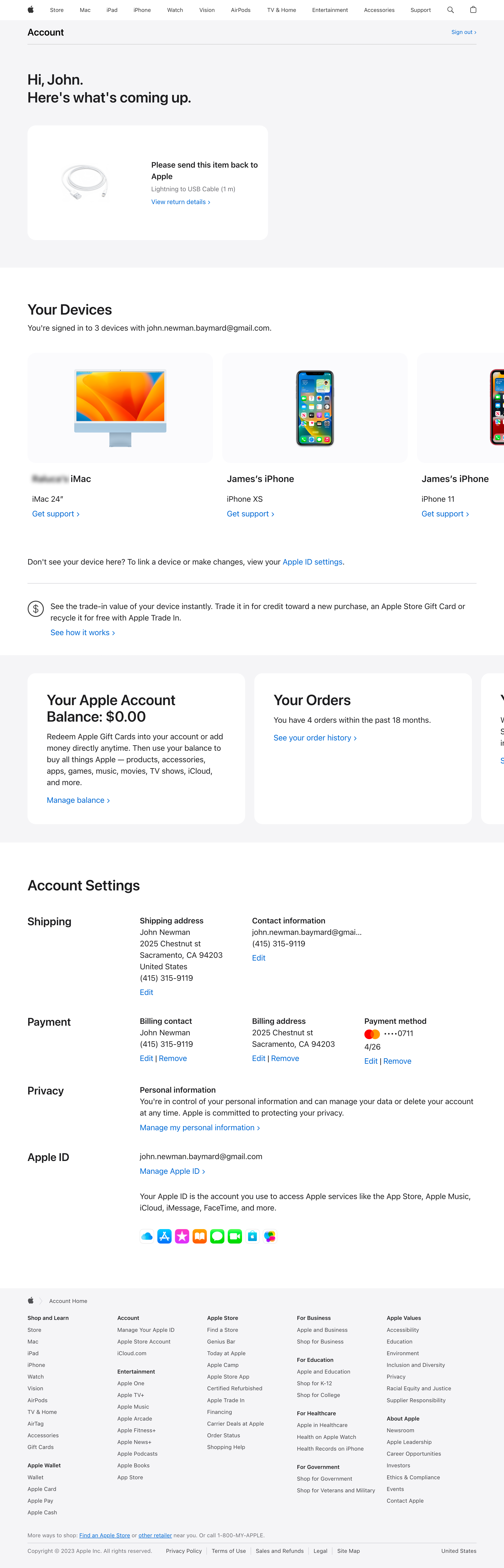
Task: Click View return details link
Action: (181, 202)
